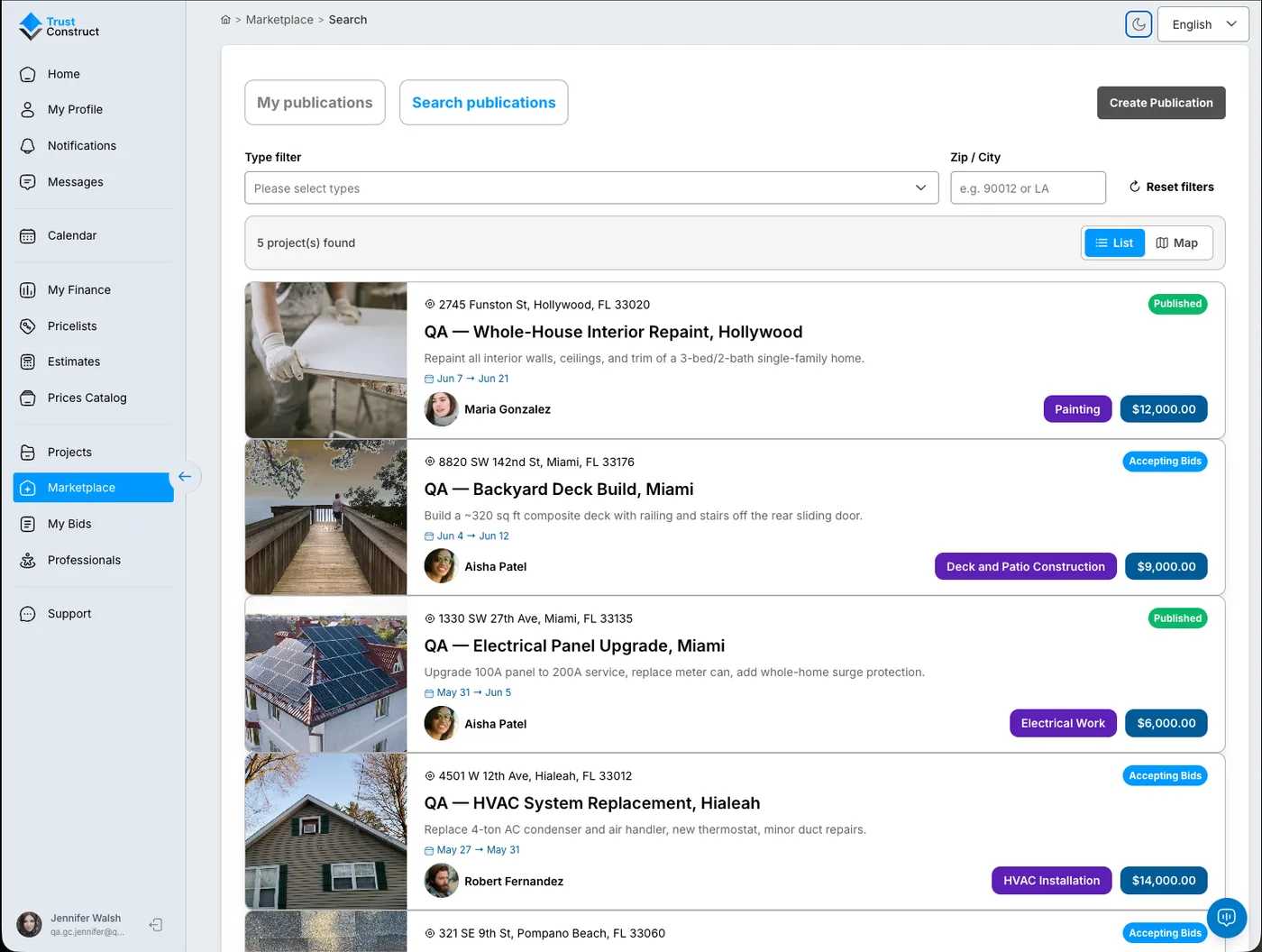Click the address 321 SE 9th St, Pompano Beach

click(552, 933)
